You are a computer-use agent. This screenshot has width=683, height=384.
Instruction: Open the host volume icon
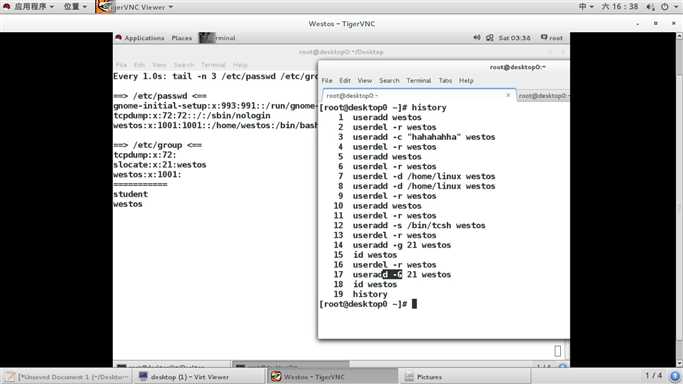coord(650,7)
